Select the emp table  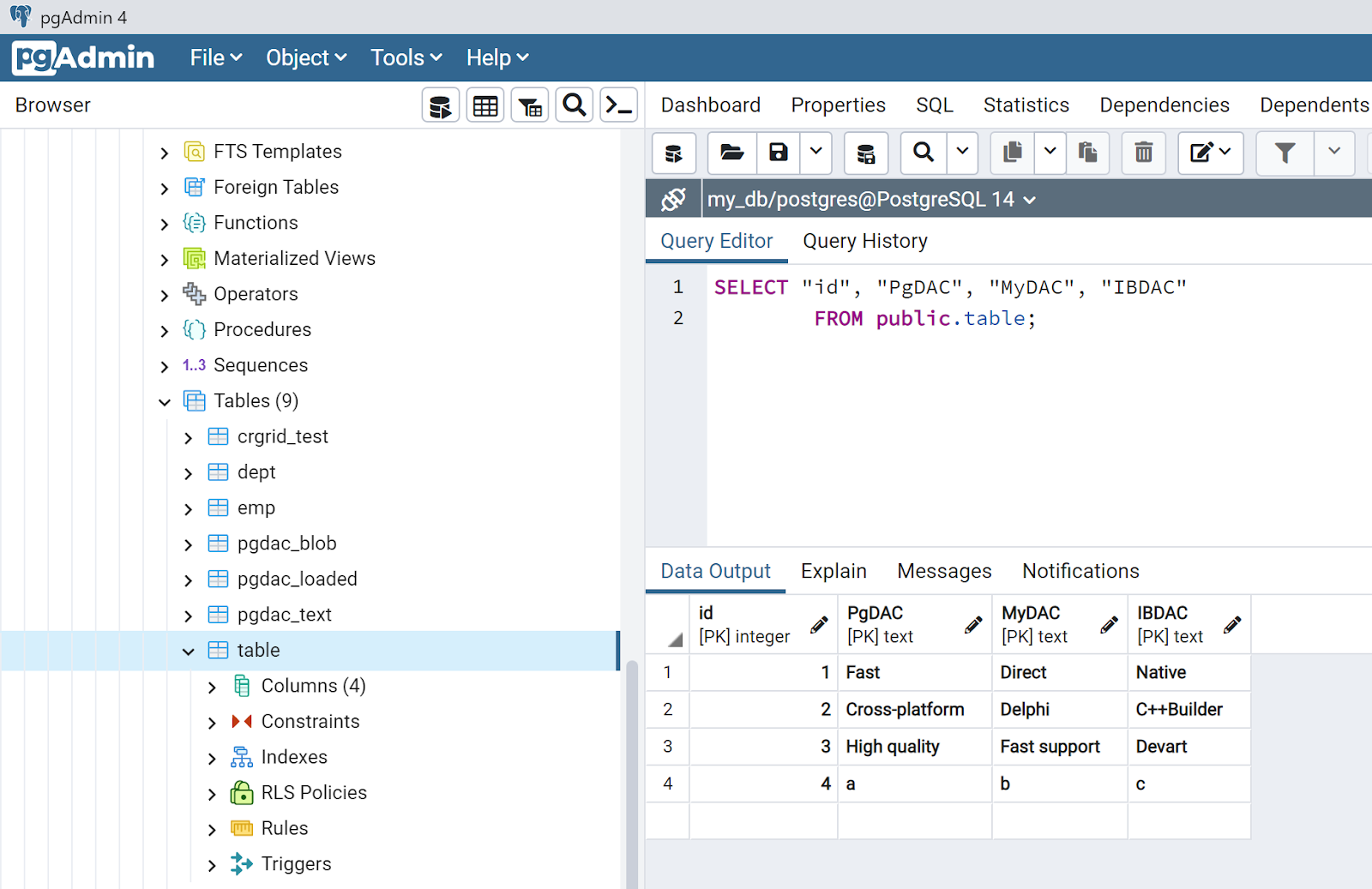pos(256,508)
